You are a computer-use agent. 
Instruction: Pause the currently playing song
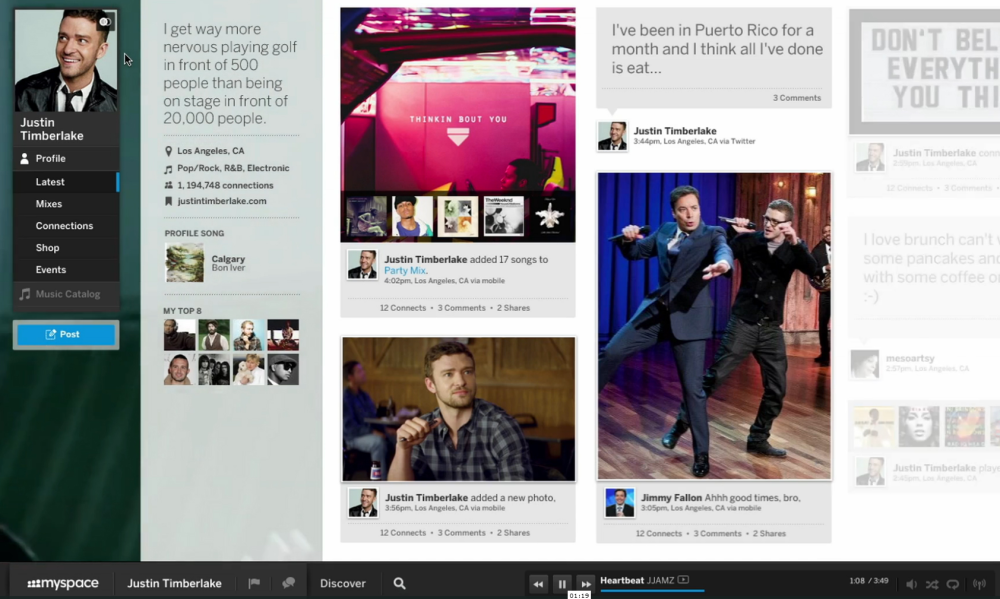562,584
